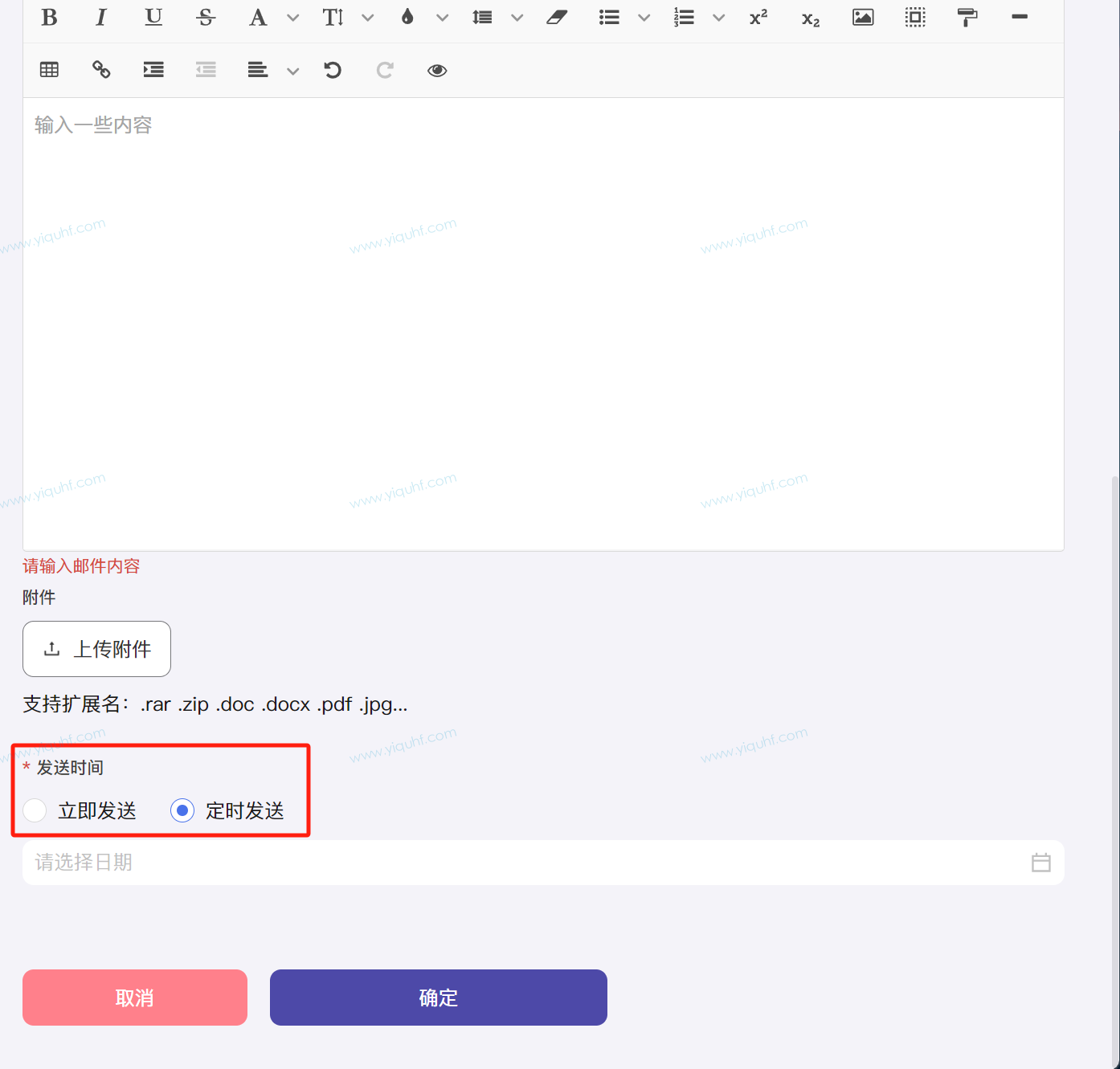The image size is (1120, 1069).
Task: Select the 定时发送 radio option
Action: [x=182, y=810]
